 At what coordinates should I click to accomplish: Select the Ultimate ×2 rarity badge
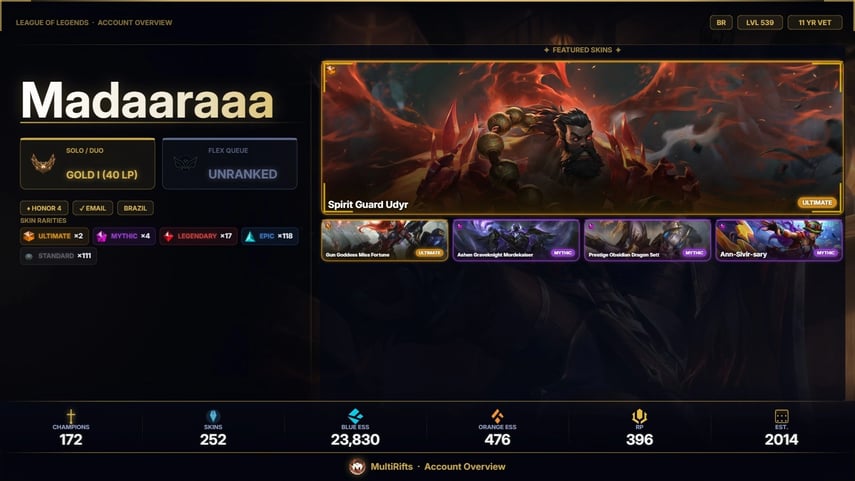(x=54, y=236)
